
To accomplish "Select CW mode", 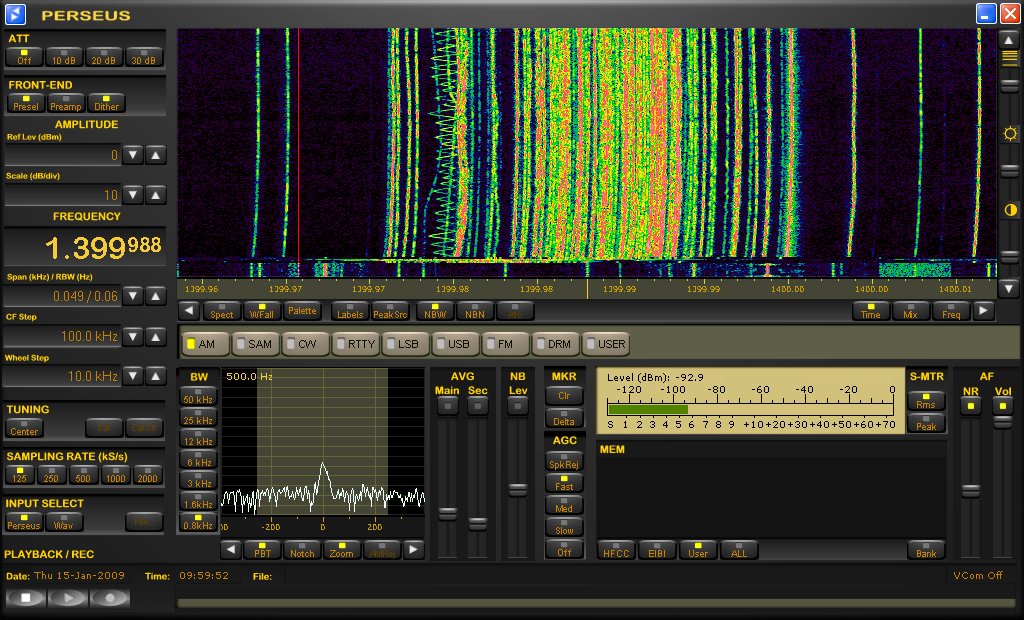I will pos(305,344).
